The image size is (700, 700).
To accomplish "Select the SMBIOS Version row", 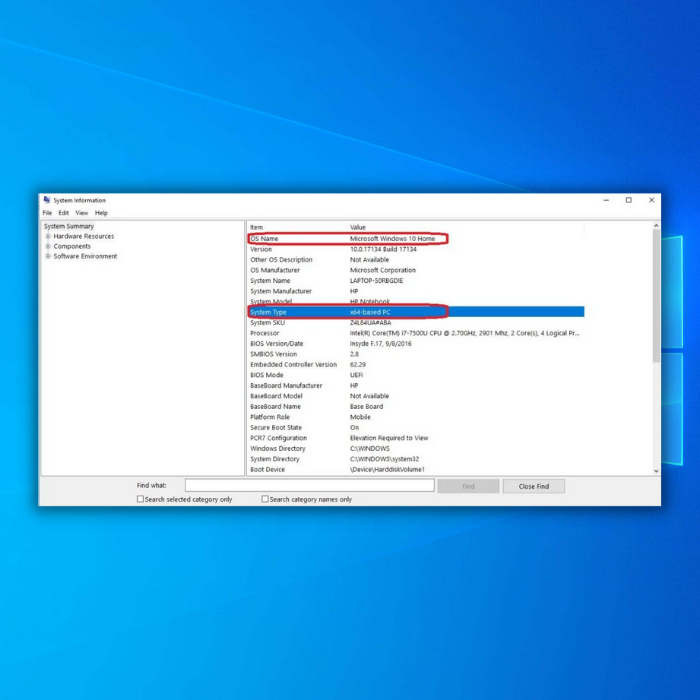I will pos(416,354).
